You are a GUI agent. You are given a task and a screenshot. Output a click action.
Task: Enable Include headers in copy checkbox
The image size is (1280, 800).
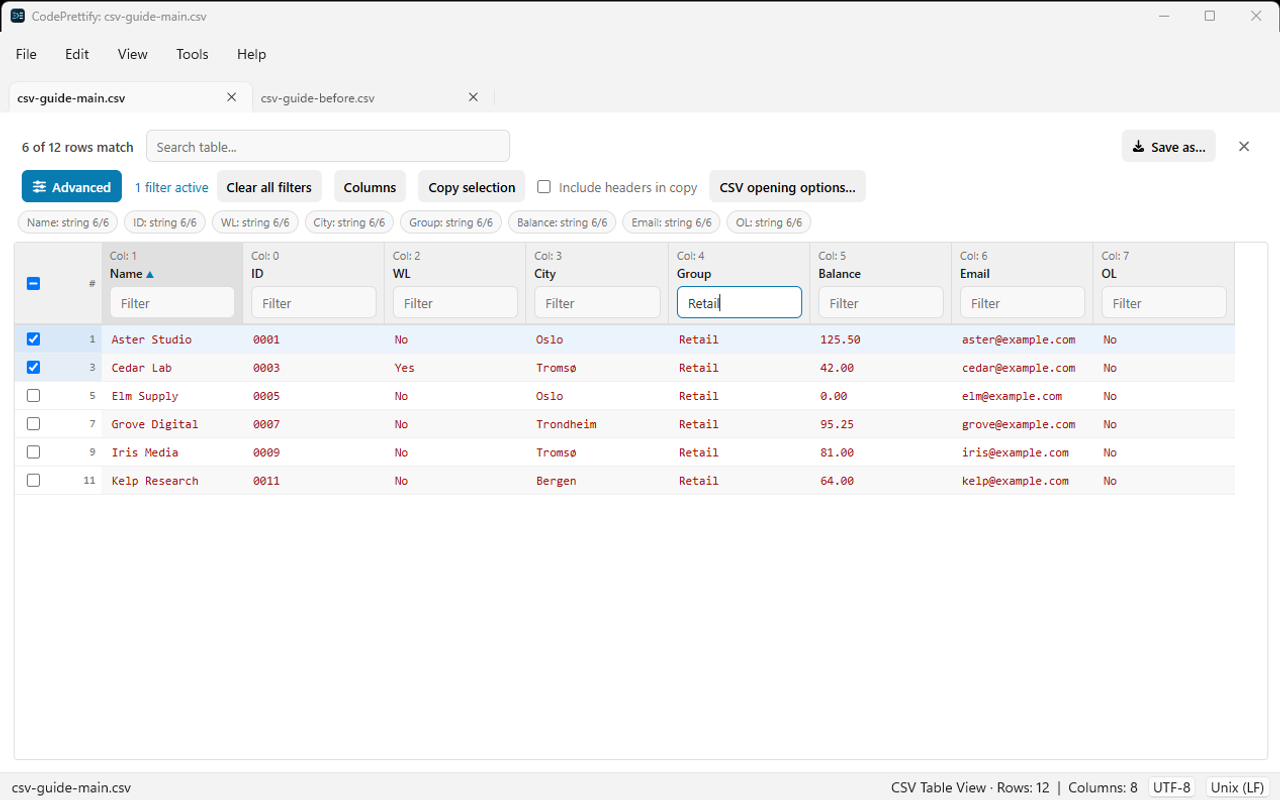coord(544,187)
